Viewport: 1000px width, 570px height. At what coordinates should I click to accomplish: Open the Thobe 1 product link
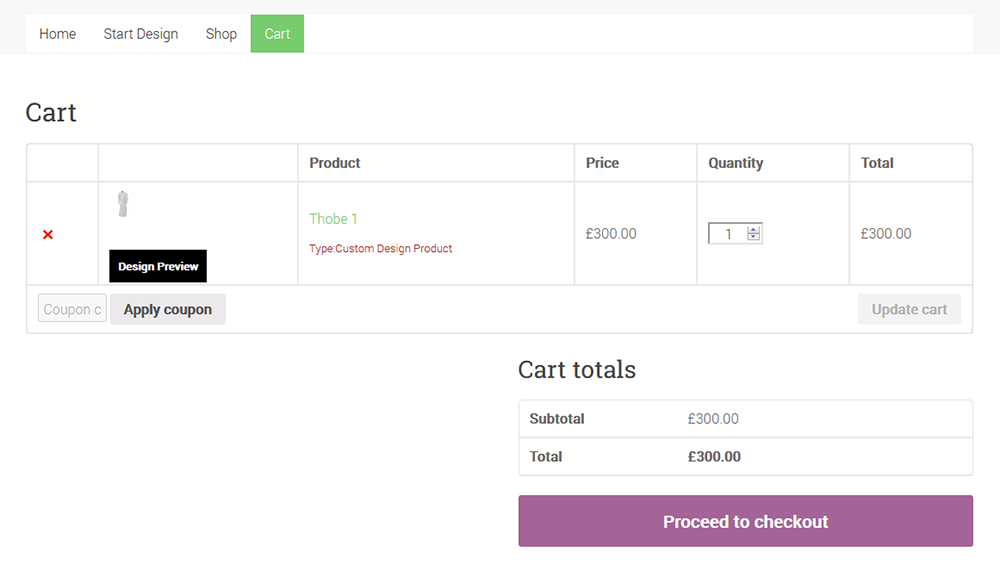tap(333, 219)
